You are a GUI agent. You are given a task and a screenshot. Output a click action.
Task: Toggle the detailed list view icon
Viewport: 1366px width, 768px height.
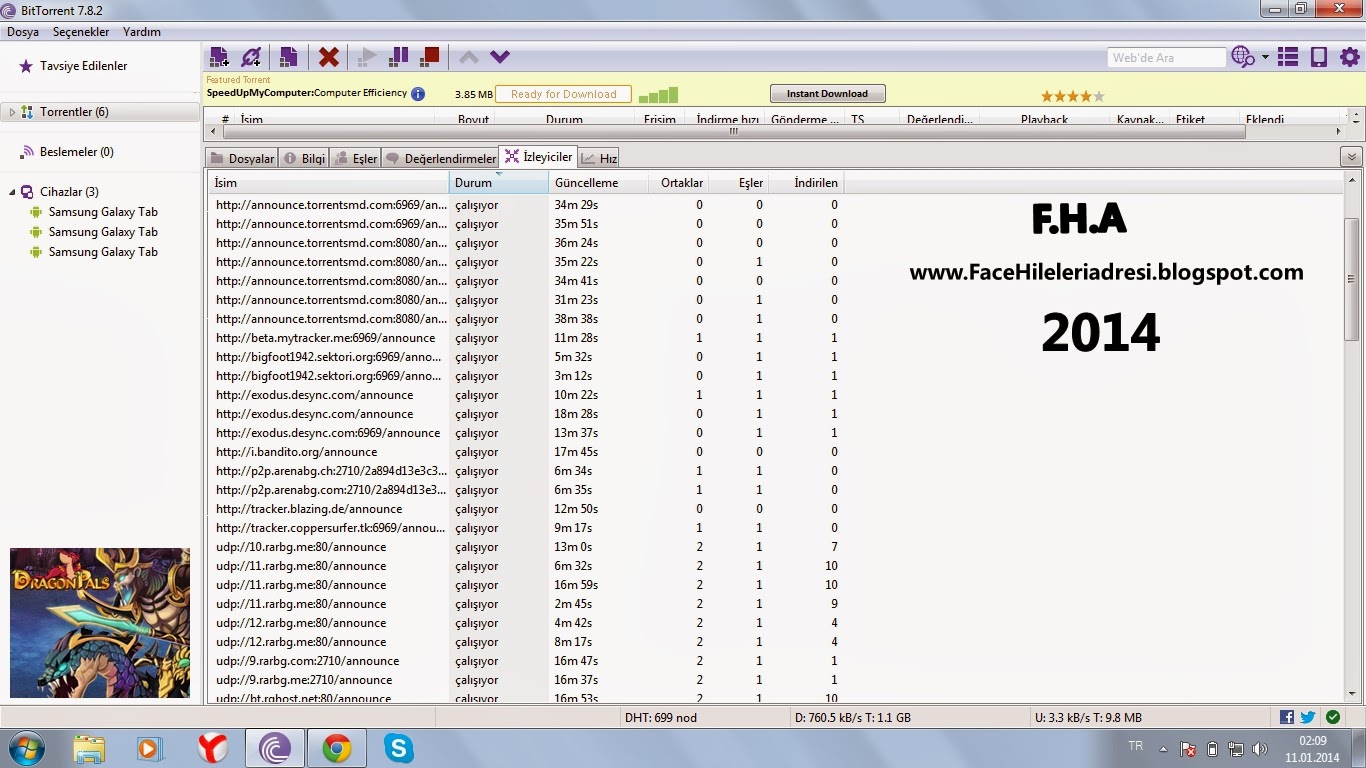point(1287,57)
